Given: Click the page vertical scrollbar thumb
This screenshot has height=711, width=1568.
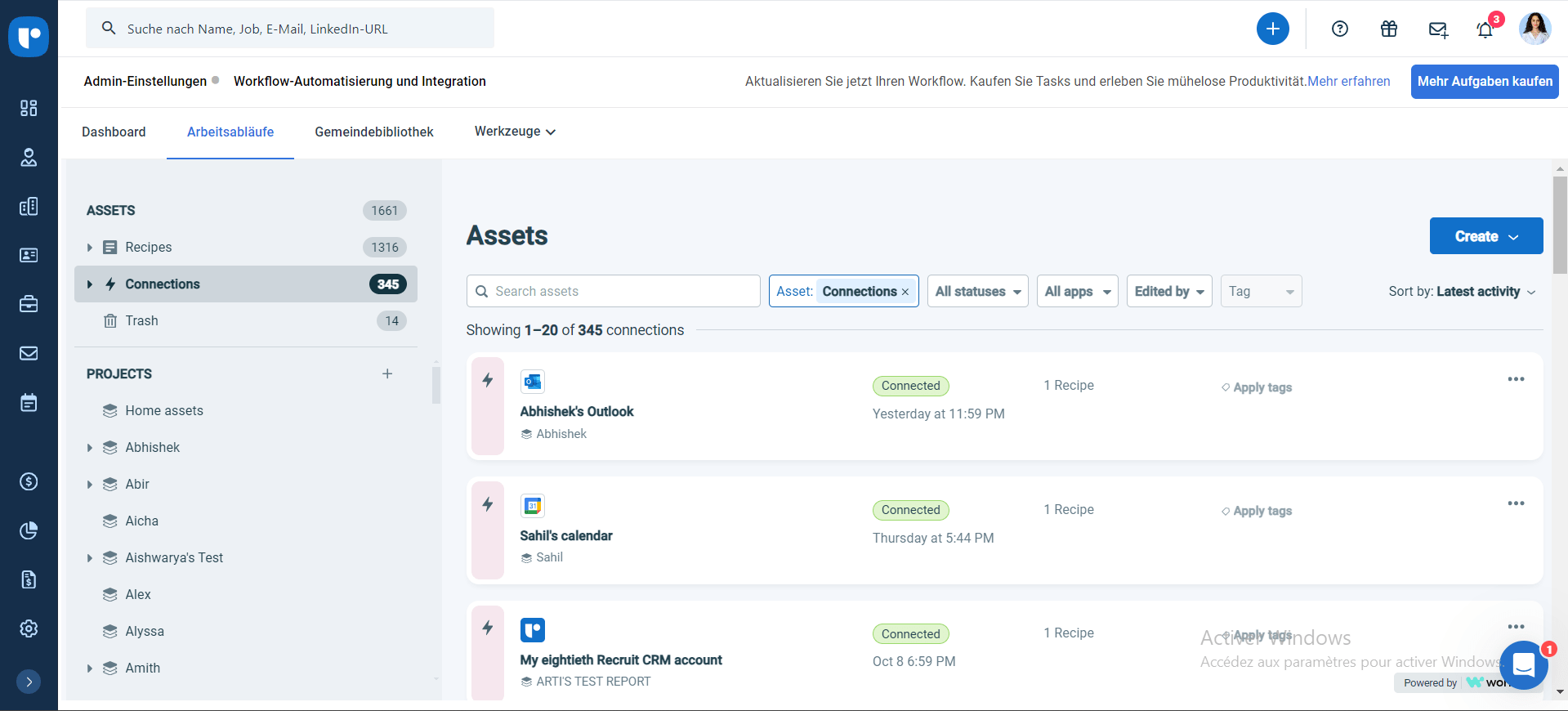Looking at the screenshot, I should 1560,225.
